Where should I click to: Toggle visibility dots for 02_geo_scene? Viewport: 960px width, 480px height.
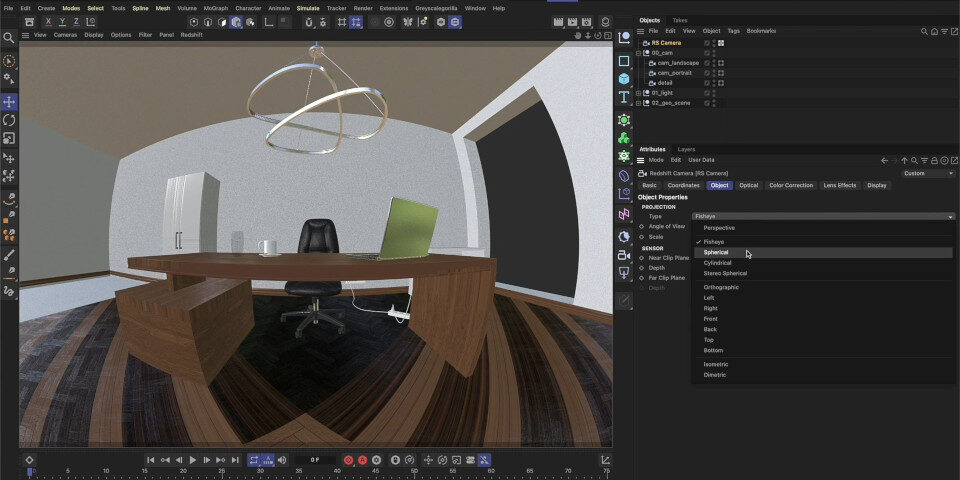[714, 103]
